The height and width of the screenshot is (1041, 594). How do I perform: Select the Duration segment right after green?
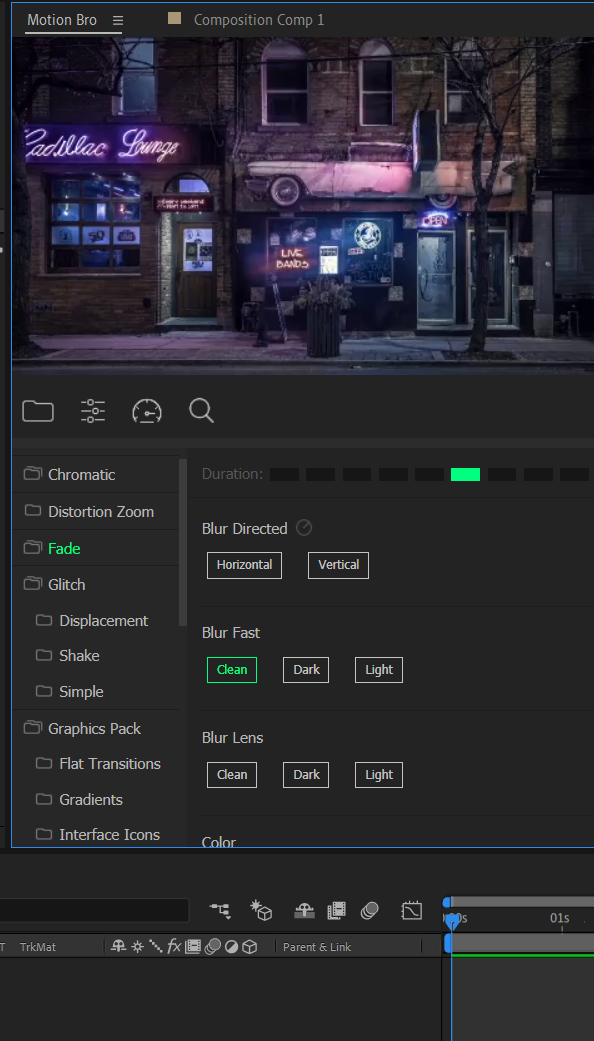pyautogui.click(x=502, y=474)
